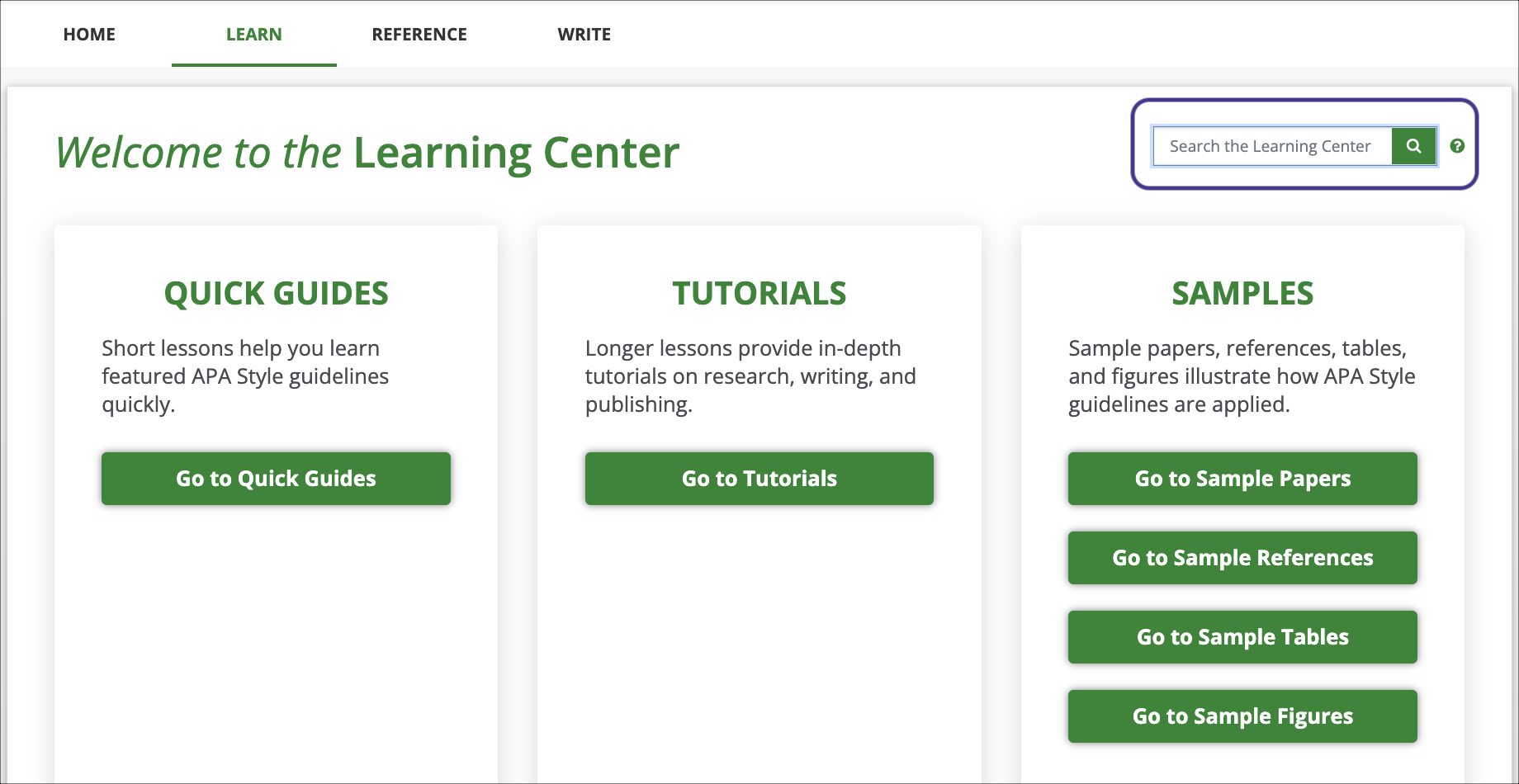Switch to the HOME tab

[x=88, y=34]
